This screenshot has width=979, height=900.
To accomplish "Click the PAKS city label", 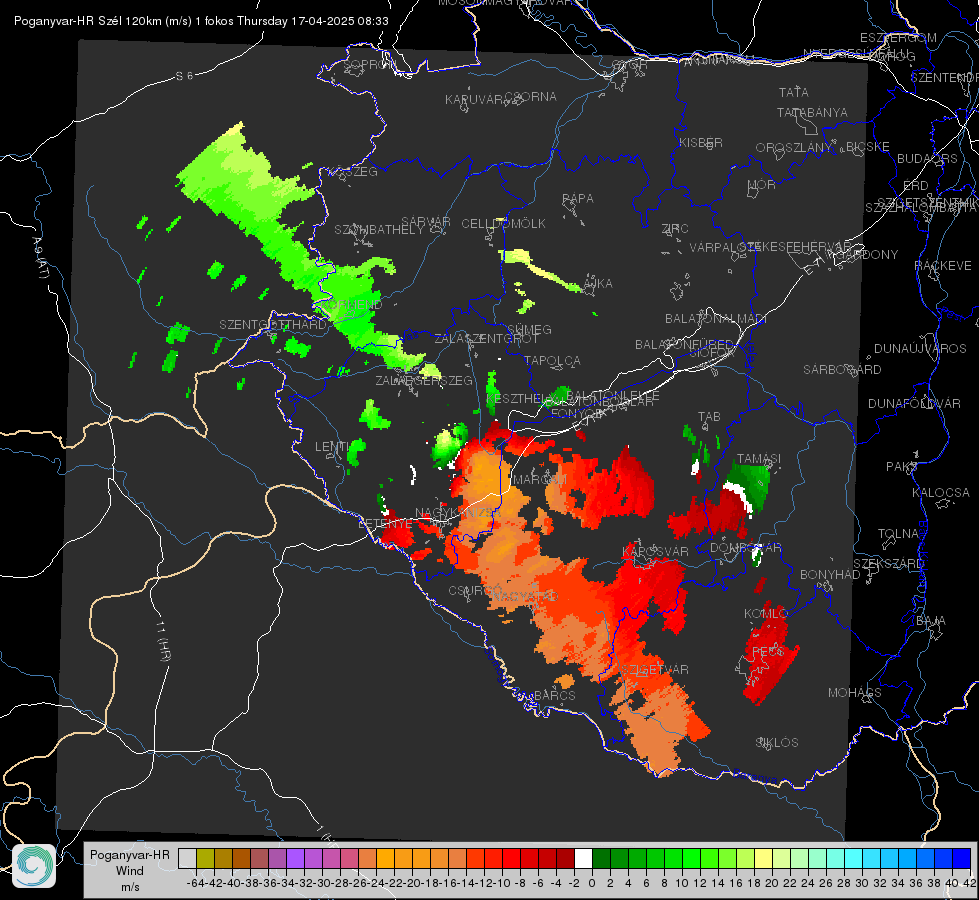I will click(x=901, y=467).
